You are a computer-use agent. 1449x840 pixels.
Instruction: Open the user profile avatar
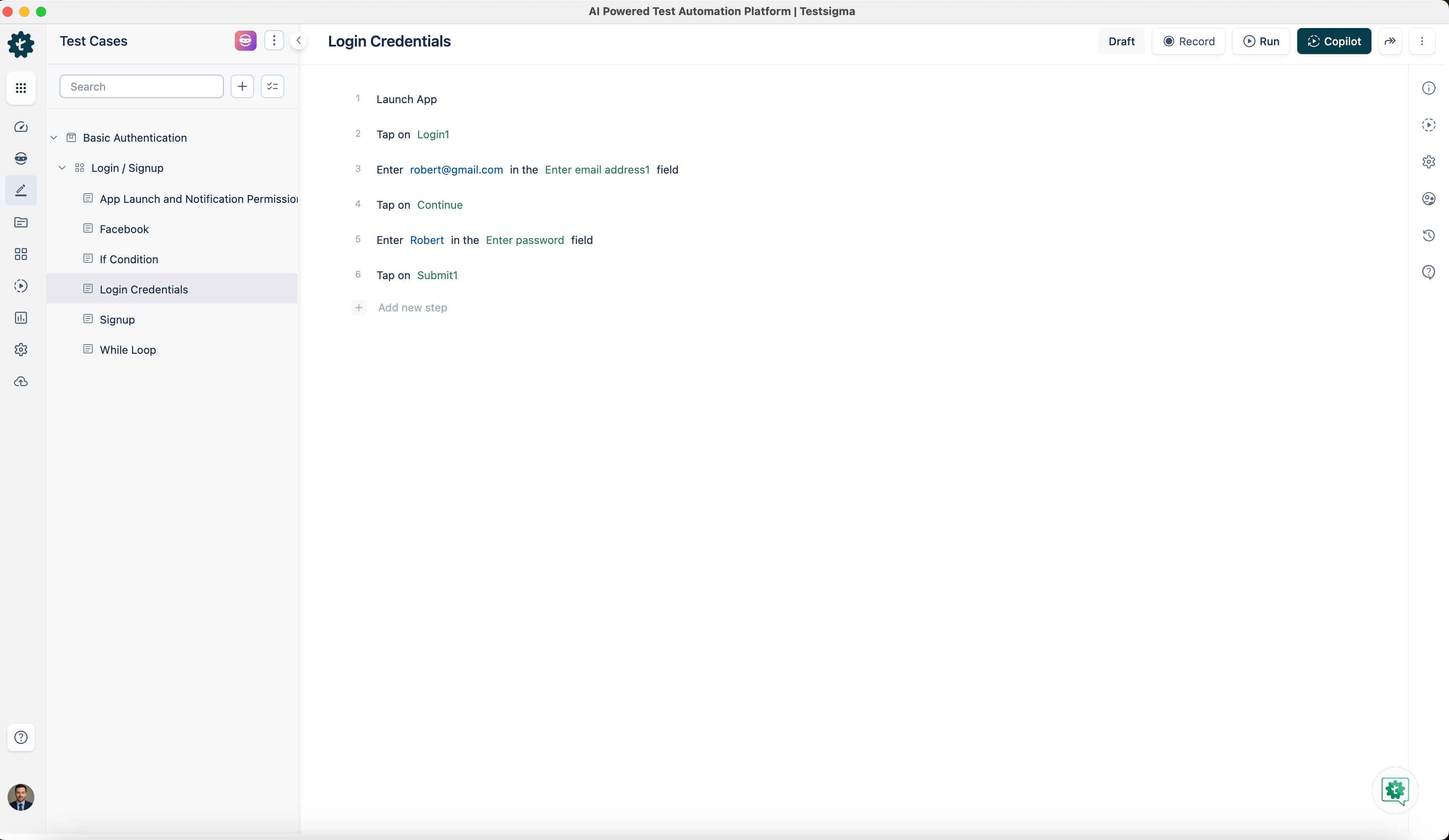(21, 797)
